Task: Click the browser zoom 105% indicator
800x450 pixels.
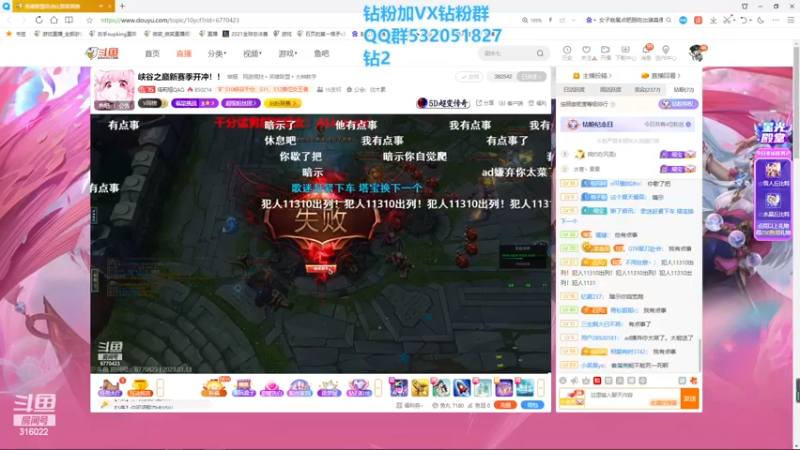Action: click(x=532, y=20)
